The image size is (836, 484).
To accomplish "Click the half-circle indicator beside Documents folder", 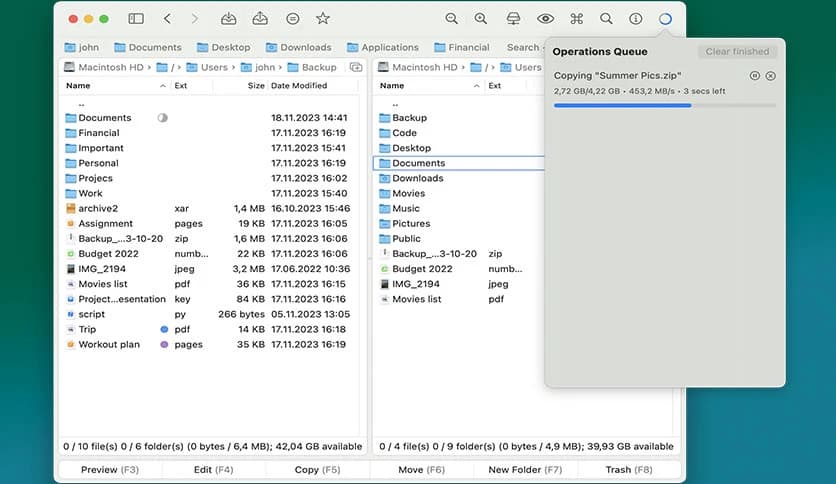I will pyautogui.click(x=163, y=118).
